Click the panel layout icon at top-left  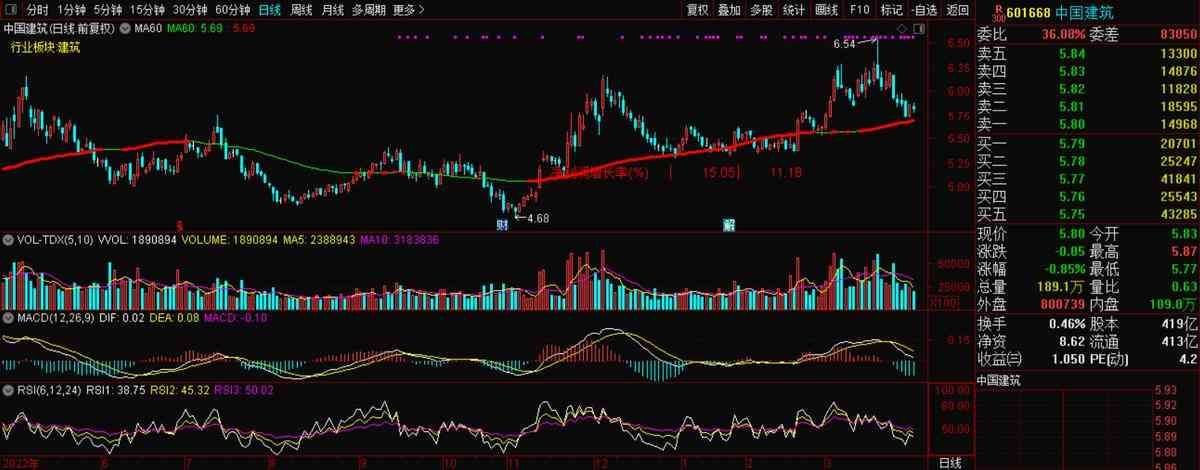pyautogui.click(x=9, y=10)
